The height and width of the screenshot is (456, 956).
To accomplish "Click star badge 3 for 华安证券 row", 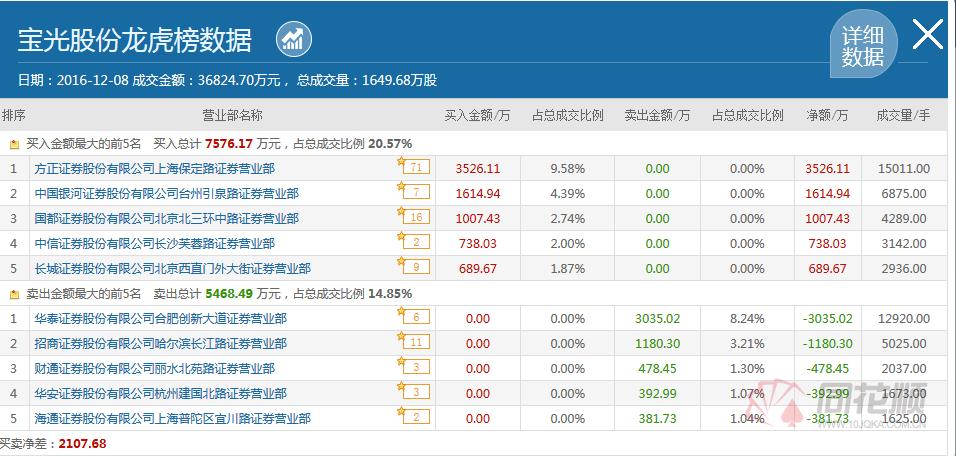I will coord(413,391).
